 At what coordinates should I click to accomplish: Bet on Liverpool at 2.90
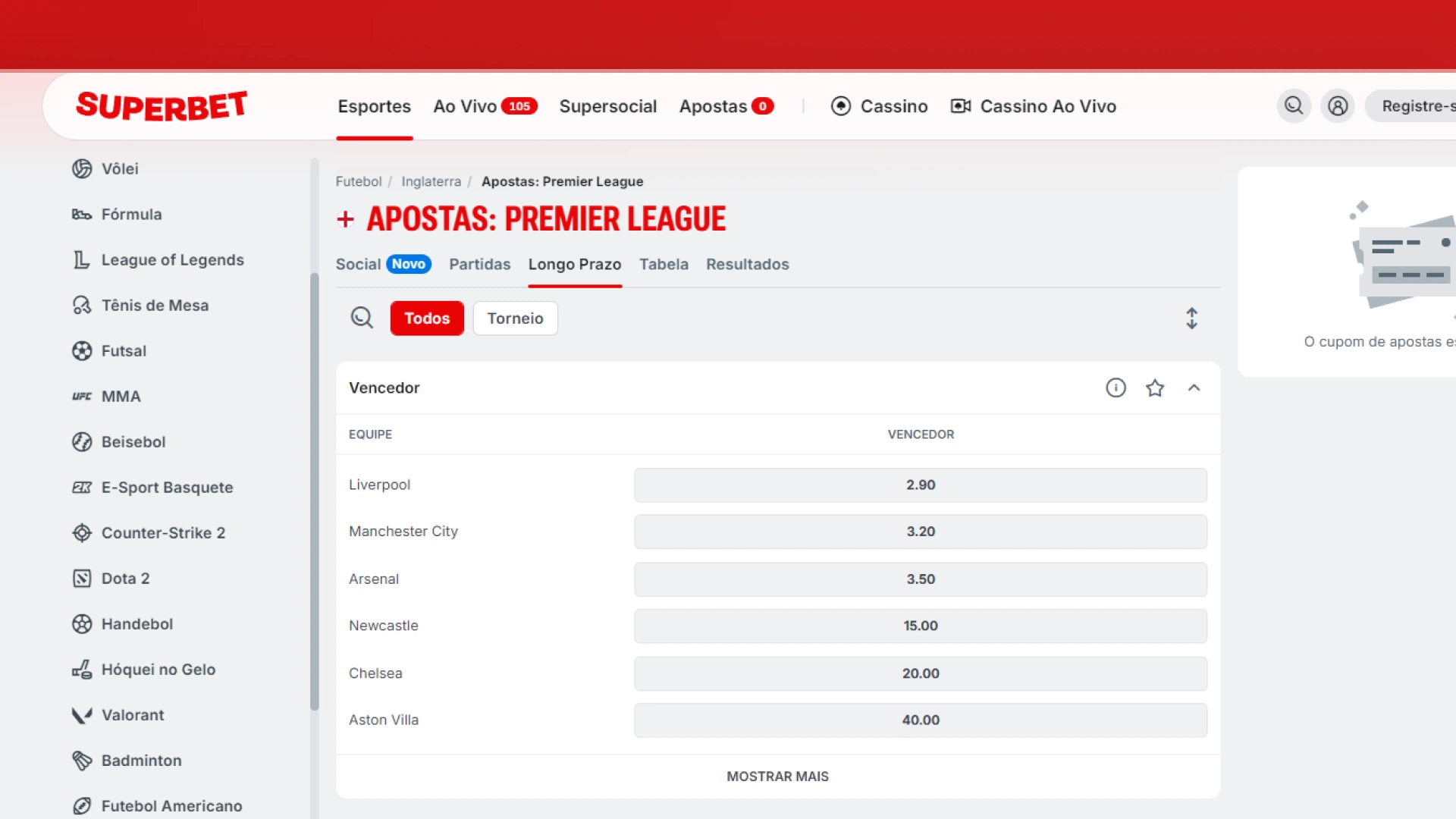pos(921,485)
